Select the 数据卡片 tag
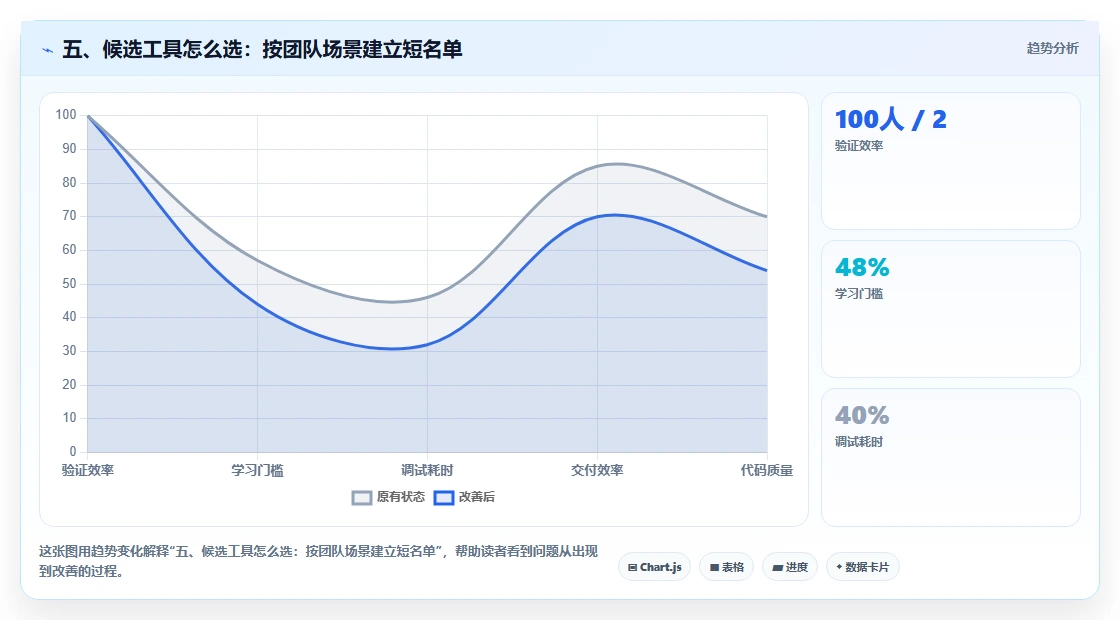1120x620 pixels. click(862, 567)
